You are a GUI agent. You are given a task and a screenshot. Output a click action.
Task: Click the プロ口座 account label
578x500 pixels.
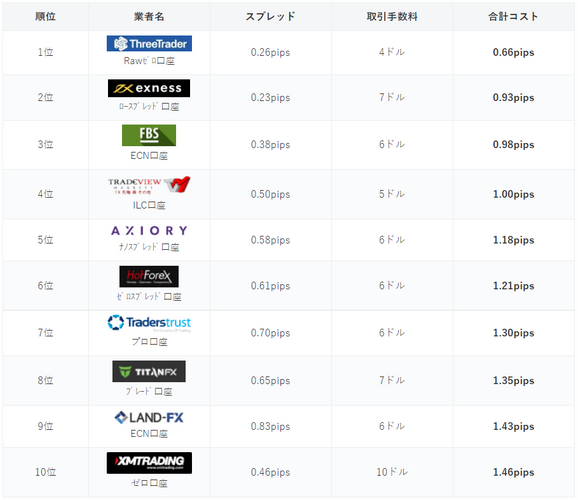(x=149, y=342)
